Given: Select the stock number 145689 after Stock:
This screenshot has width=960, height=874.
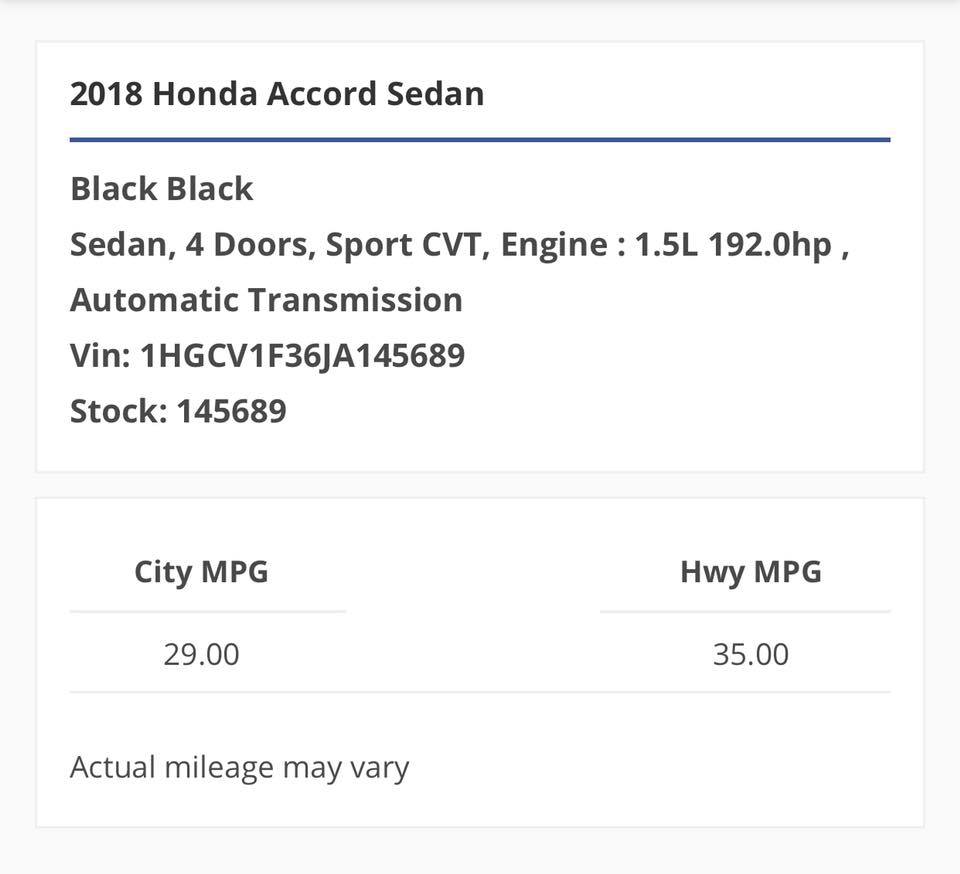Looking at the screenshot, I should [231, 411].
